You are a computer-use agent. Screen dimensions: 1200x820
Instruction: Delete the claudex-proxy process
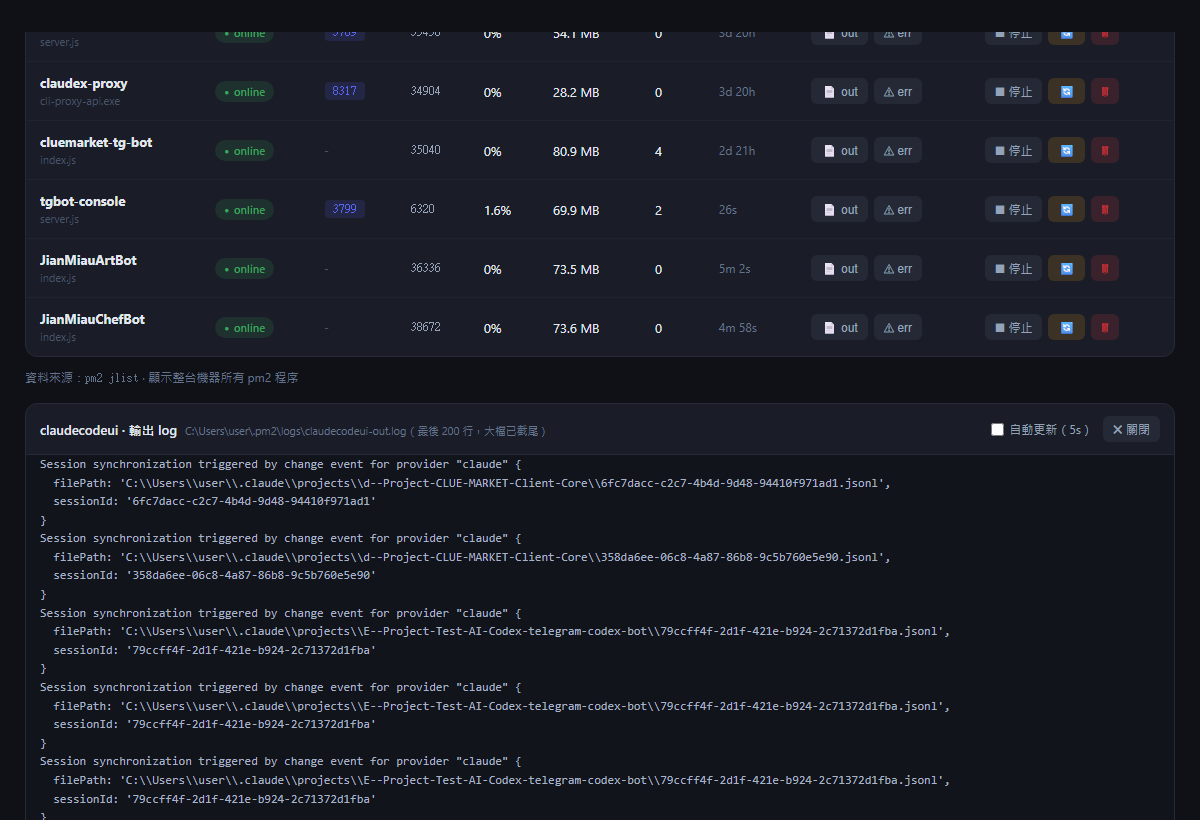click(x=1105, y=92)
